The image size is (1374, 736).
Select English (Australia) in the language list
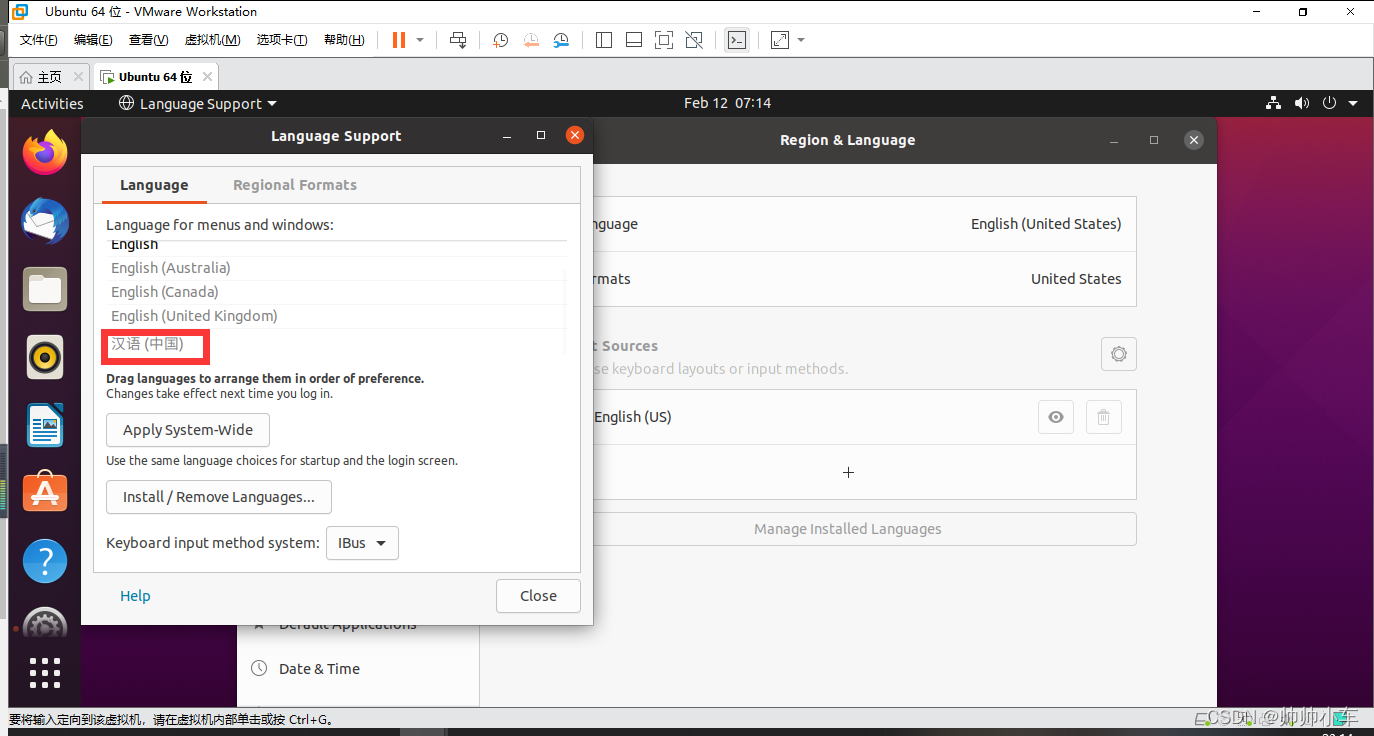click(x=335, y=268)
